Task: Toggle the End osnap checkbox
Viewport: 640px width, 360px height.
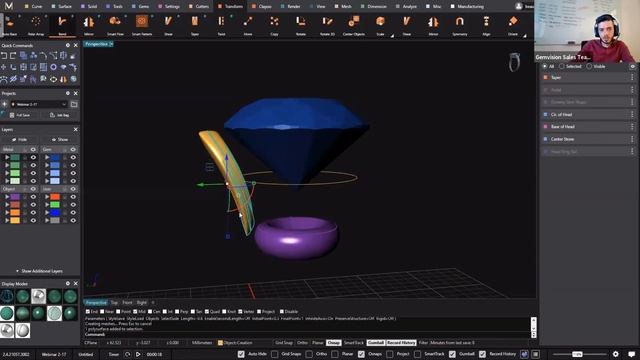Action: click(x=88, y=311)
